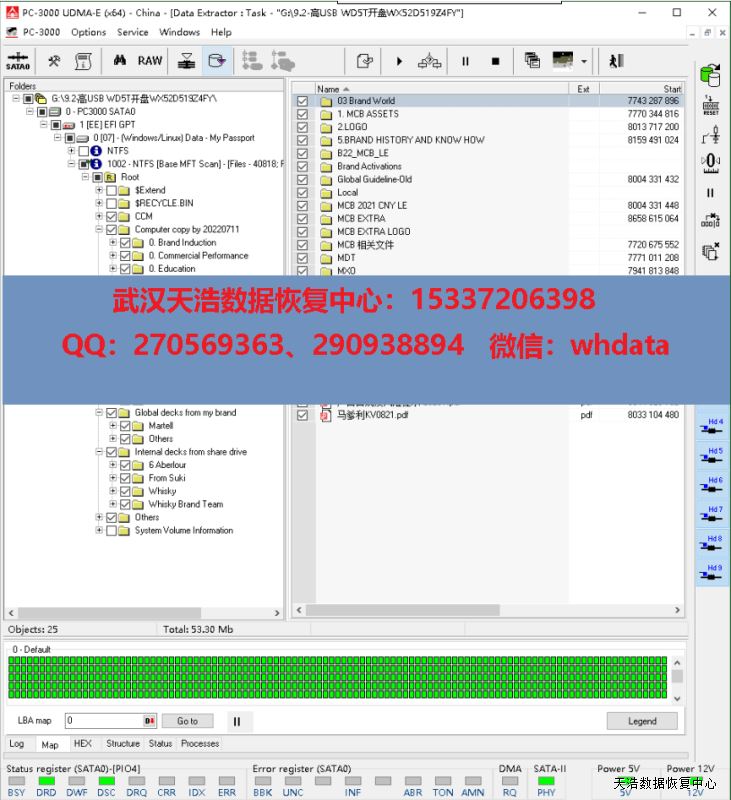Click the RAW recovery toolbar button
Screen dimensions: 731x800
[150, 61]
